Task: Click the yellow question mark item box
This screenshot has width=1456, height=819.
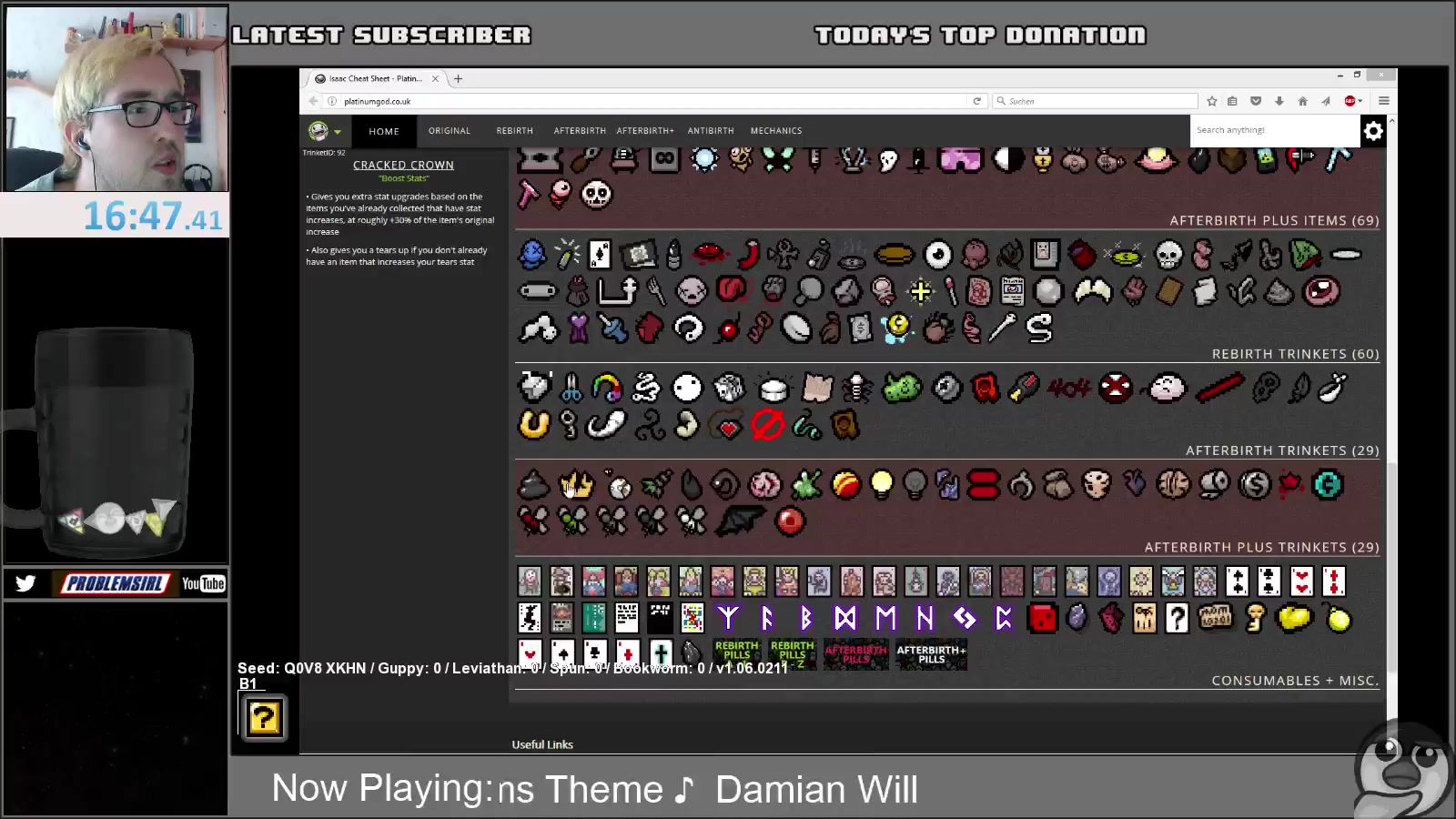Action: 264,718
